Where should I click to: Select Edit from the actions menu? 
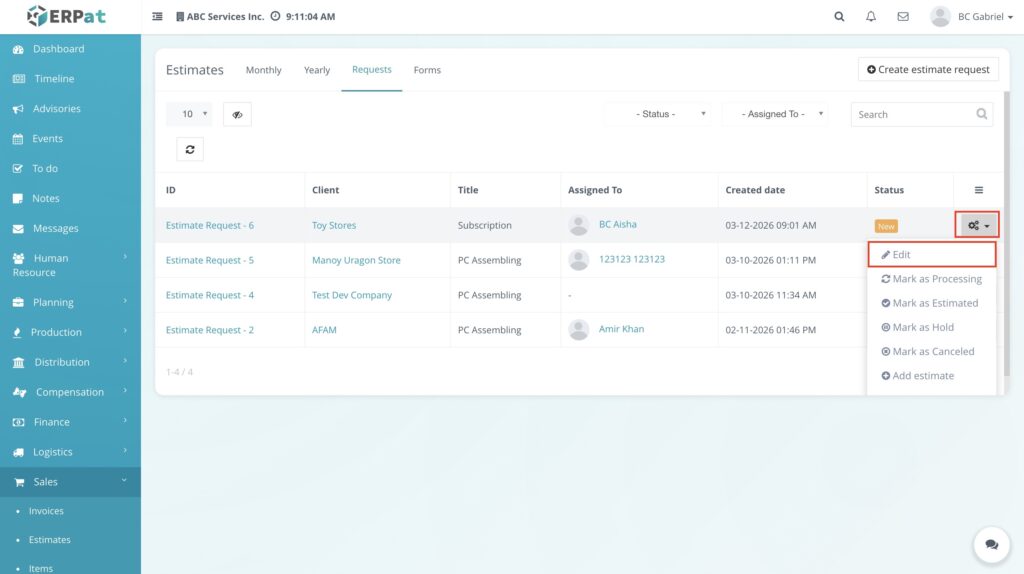pyautogui.click(x=931, y=255)
